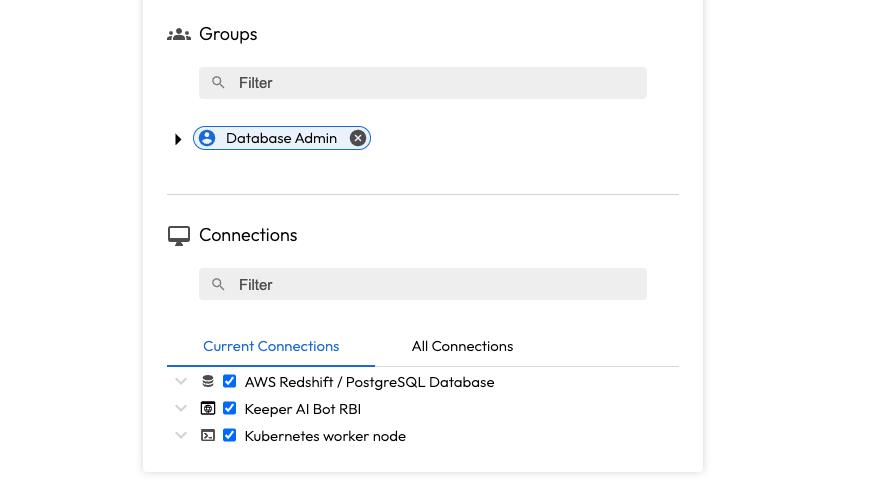Click the search icon in Connections filter
The height and width of the screenshot is (489, 881).
click(219, 285)
